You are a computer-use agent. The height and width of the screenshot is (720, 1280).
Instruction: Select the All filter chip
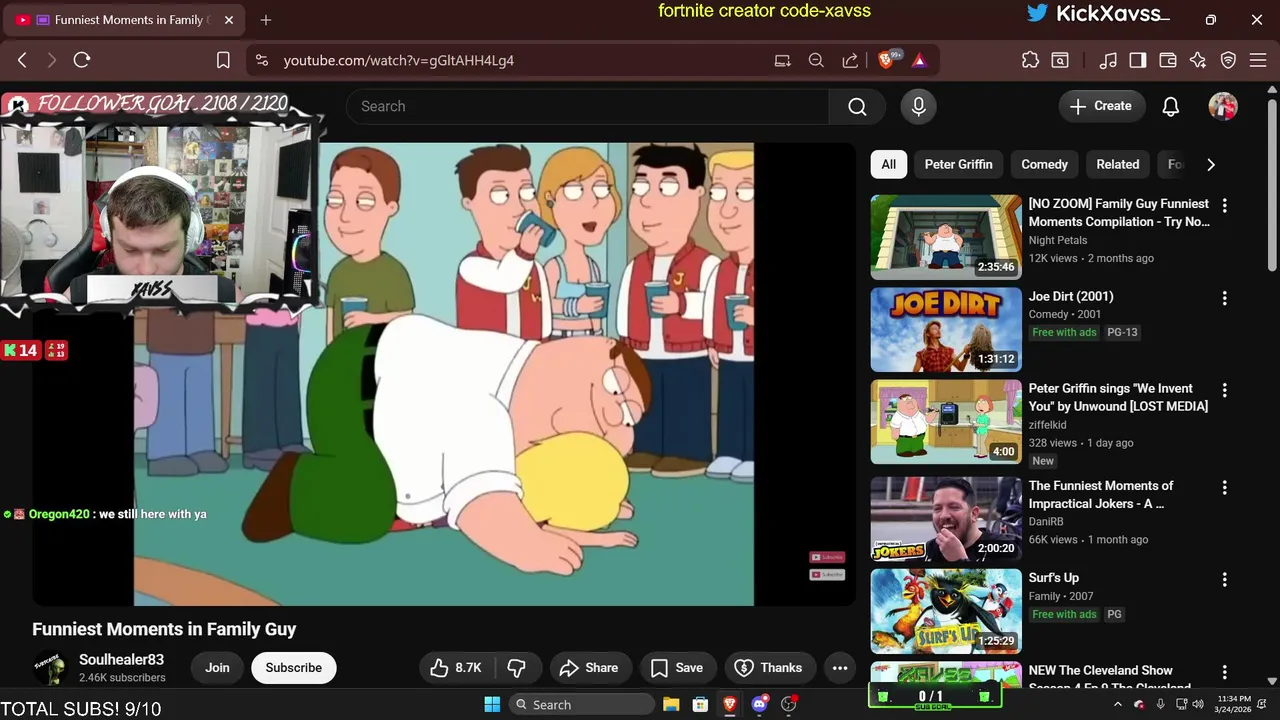(888, 164)
